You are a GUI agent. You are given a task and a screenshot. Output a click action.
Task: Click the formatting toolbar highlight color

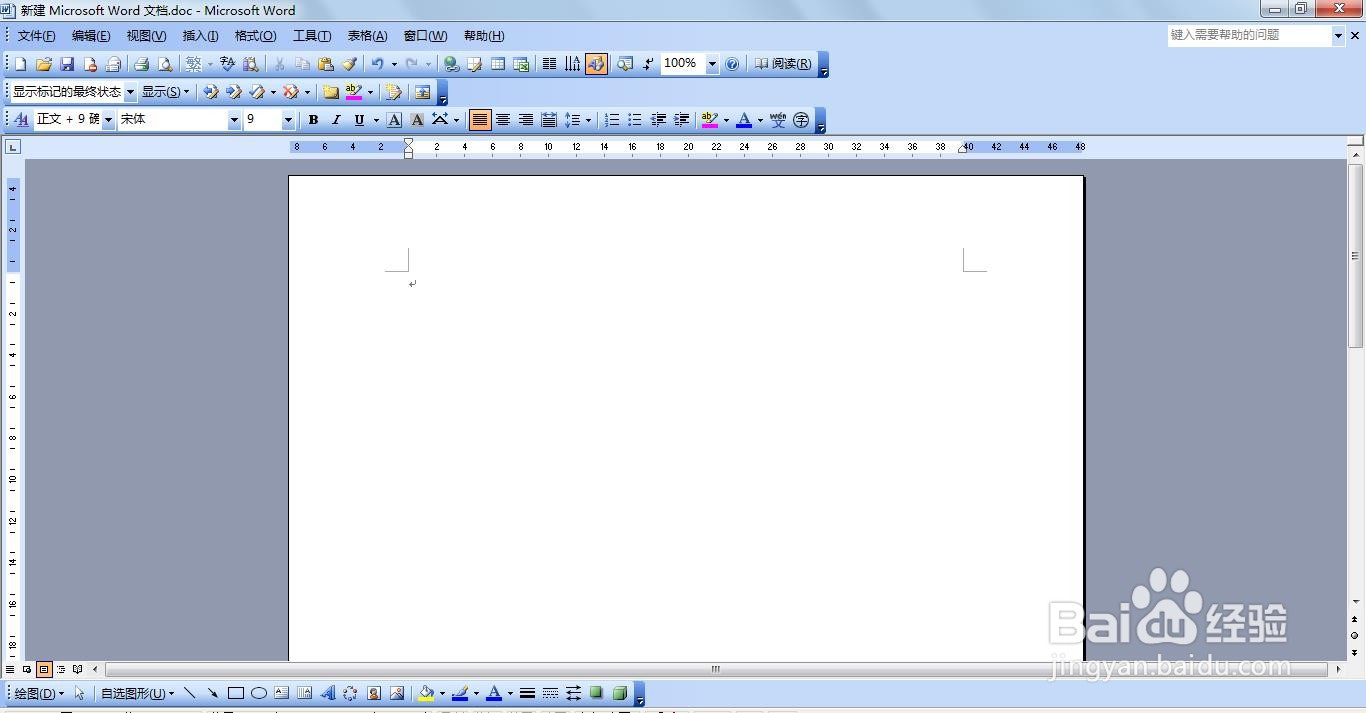click(x=709, y=120)
